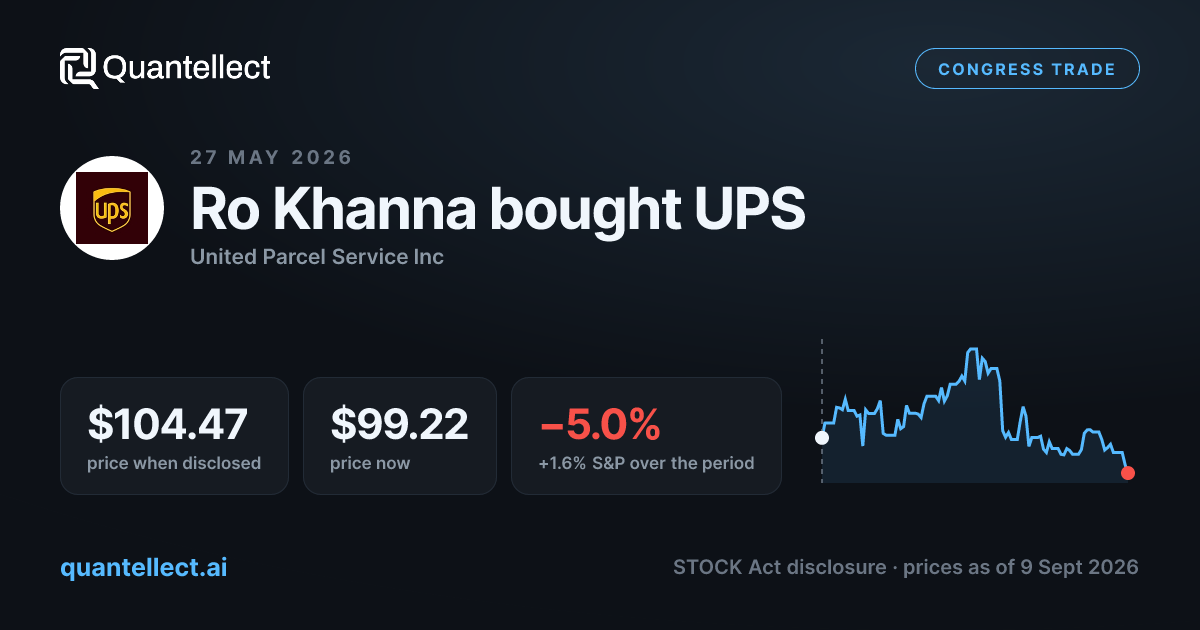
Task: Click the Quantellect logo icon
Action: (79, 68)
